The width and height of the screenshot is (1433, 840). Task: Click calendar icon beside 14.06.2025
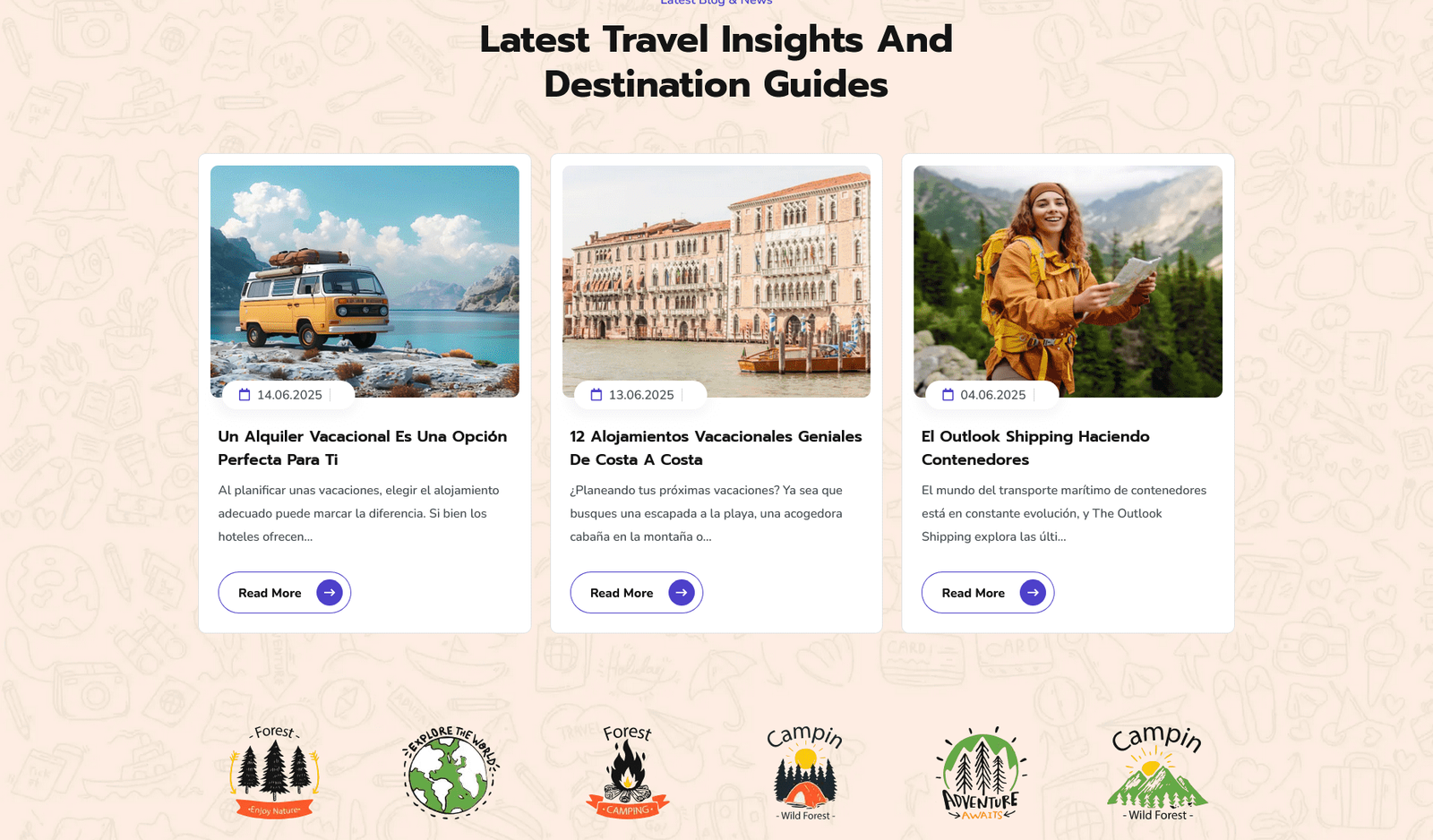coord(245,395)
